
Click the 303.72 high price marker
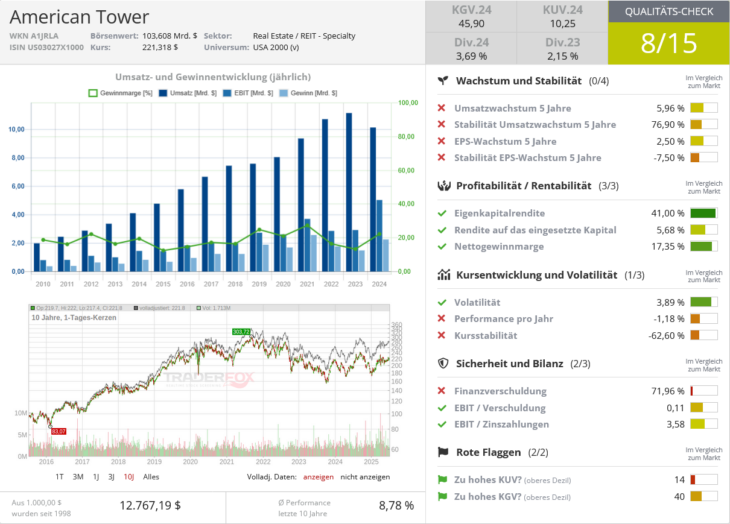tap(241, 332)
